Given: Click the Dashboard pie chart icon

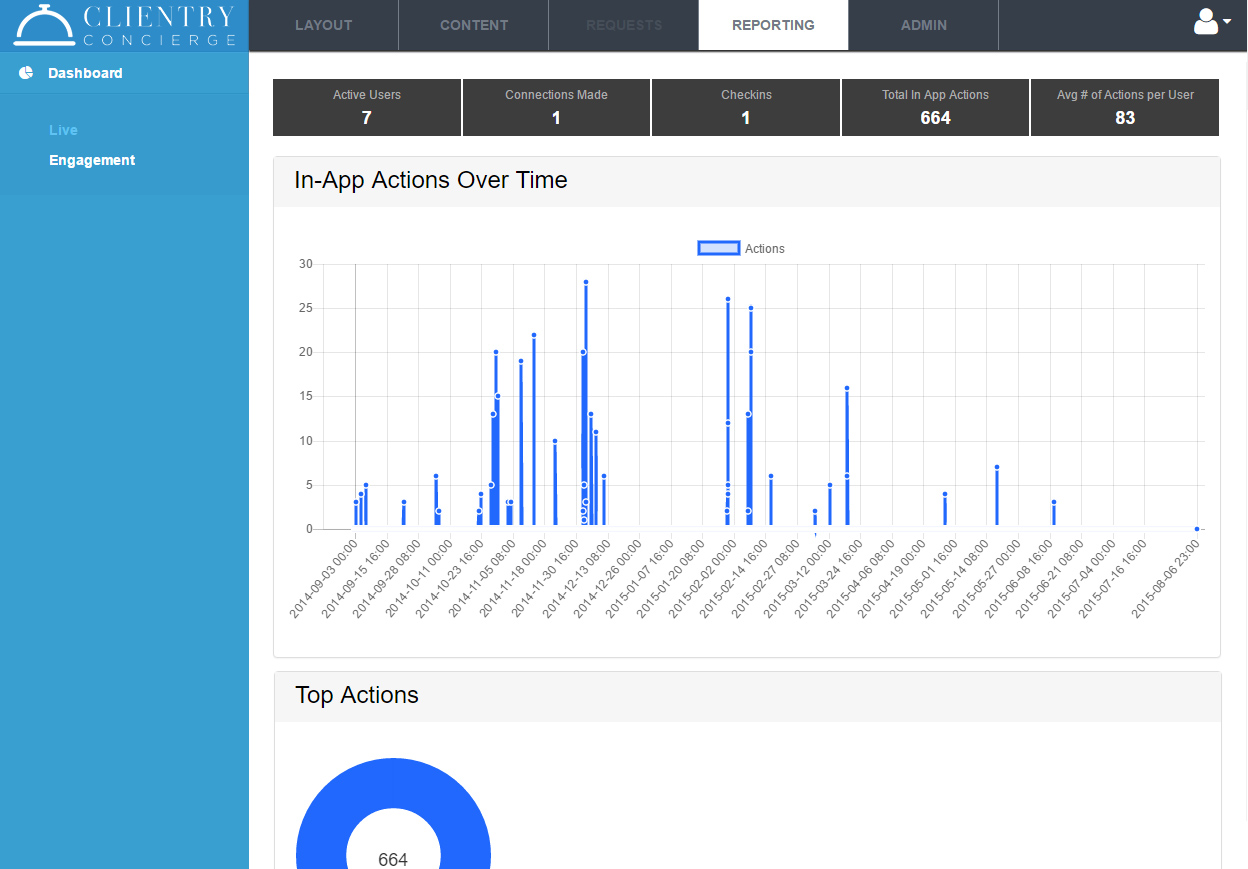Looking at the screenshot, I should click(26, 73).
